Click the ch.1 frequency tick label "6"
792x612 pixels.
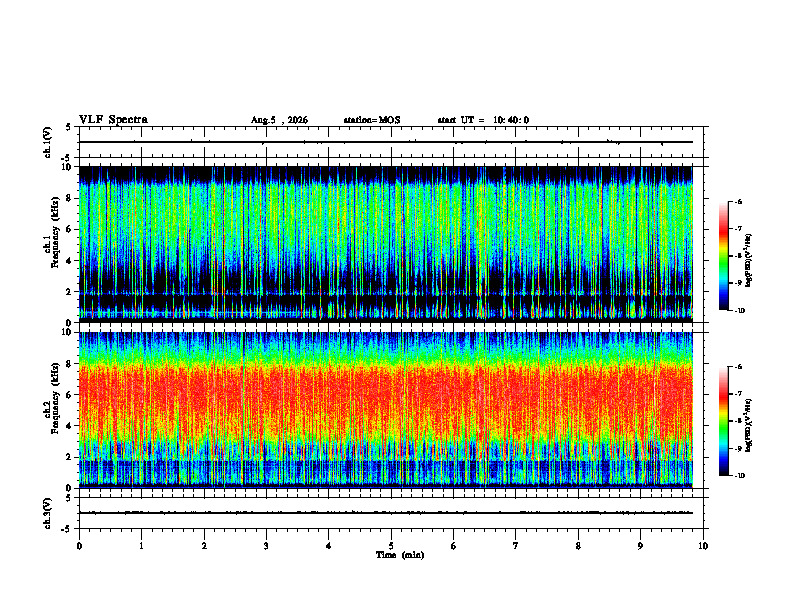tap(69, 230)
